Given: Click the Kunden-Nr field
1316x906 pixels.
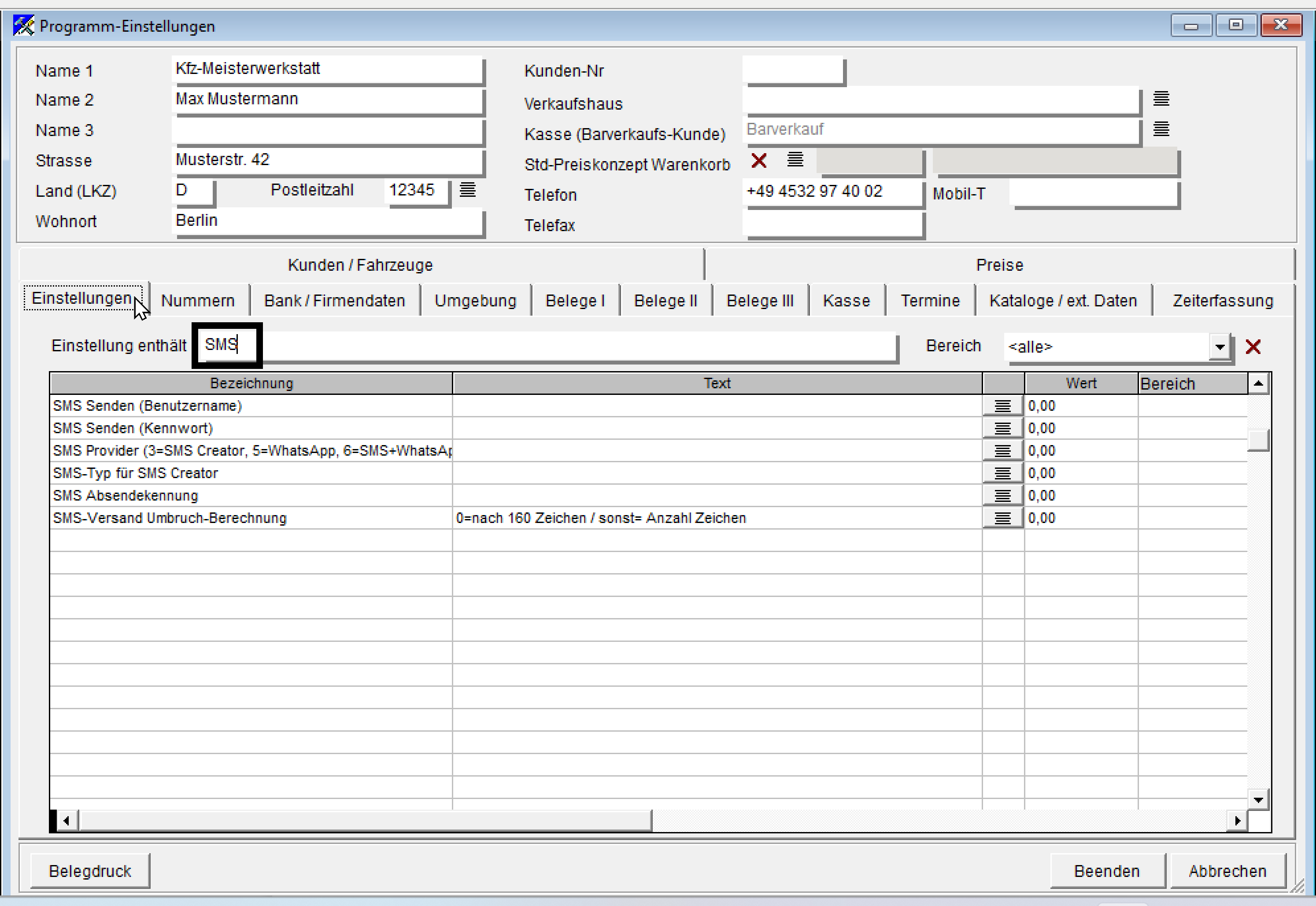Looking at the screenshot, I should [x=794, y=70].
